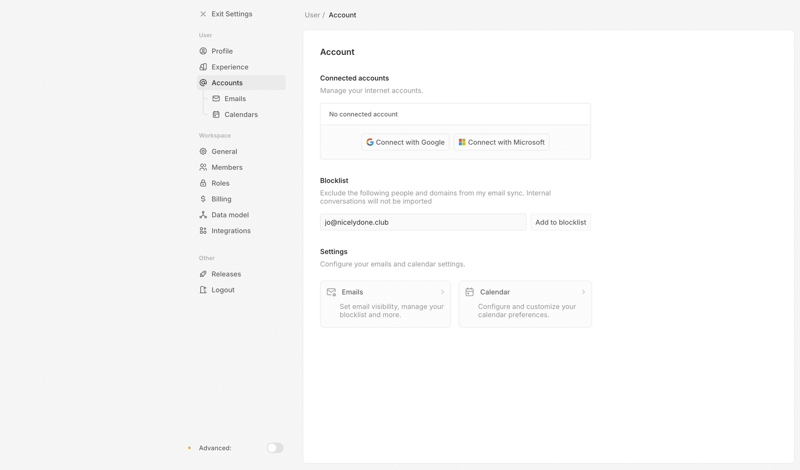Select Logout in the sidebar
Image resolution: width=800 pixels, height=470 pixels.
click(x=241, y=290)
